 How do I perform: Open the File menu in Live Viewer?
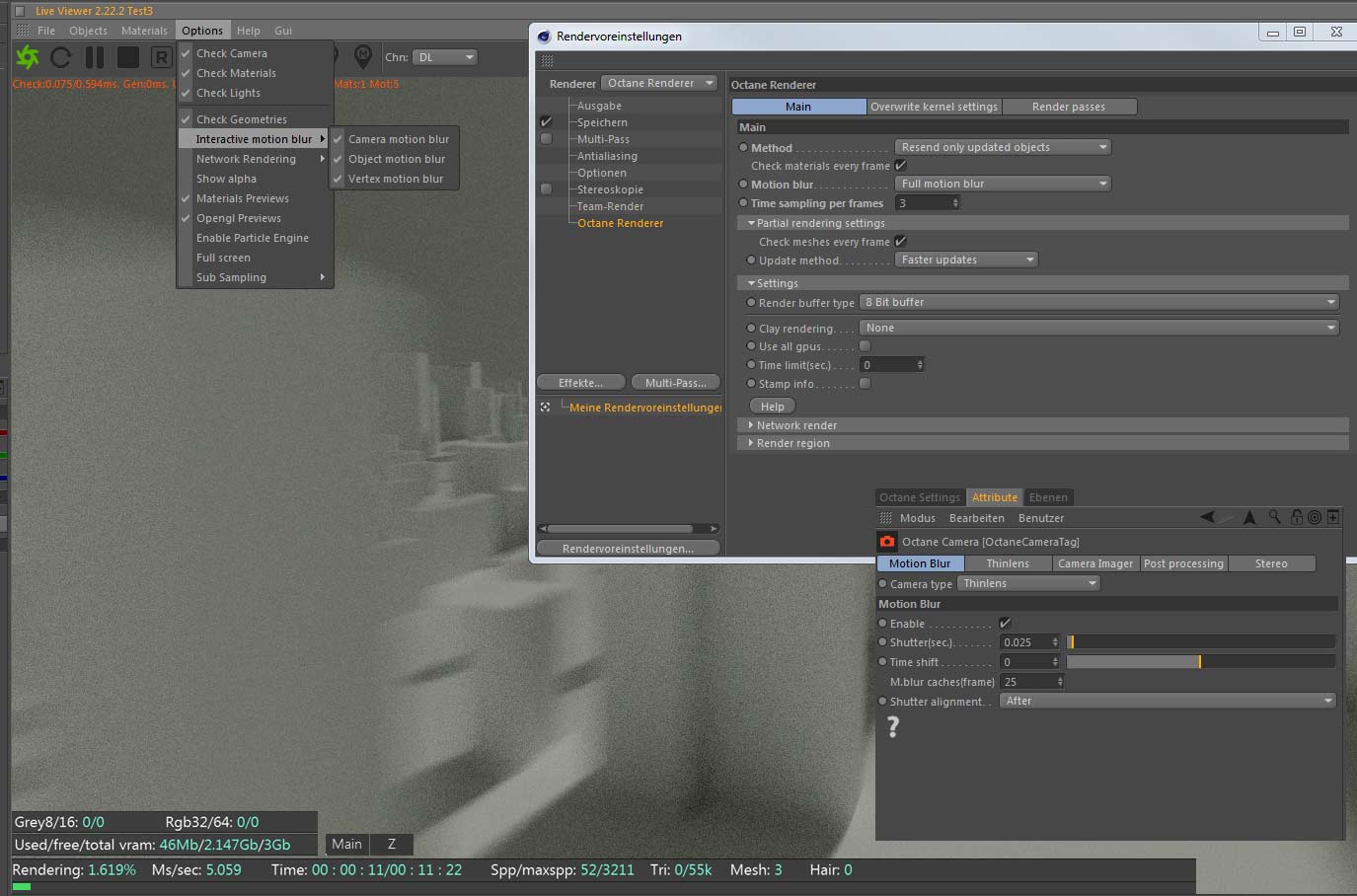click(46, 31)
